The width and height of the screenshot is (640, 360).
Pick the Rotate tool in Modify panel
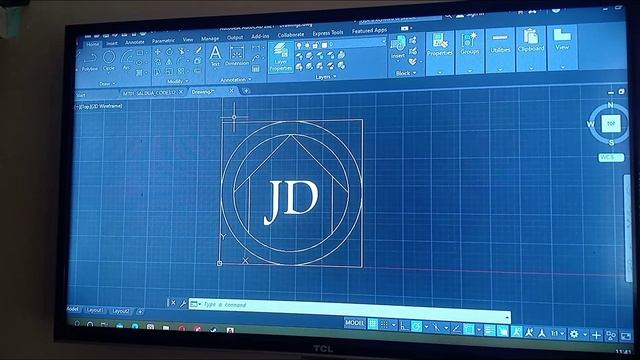(x=169, y=52)
